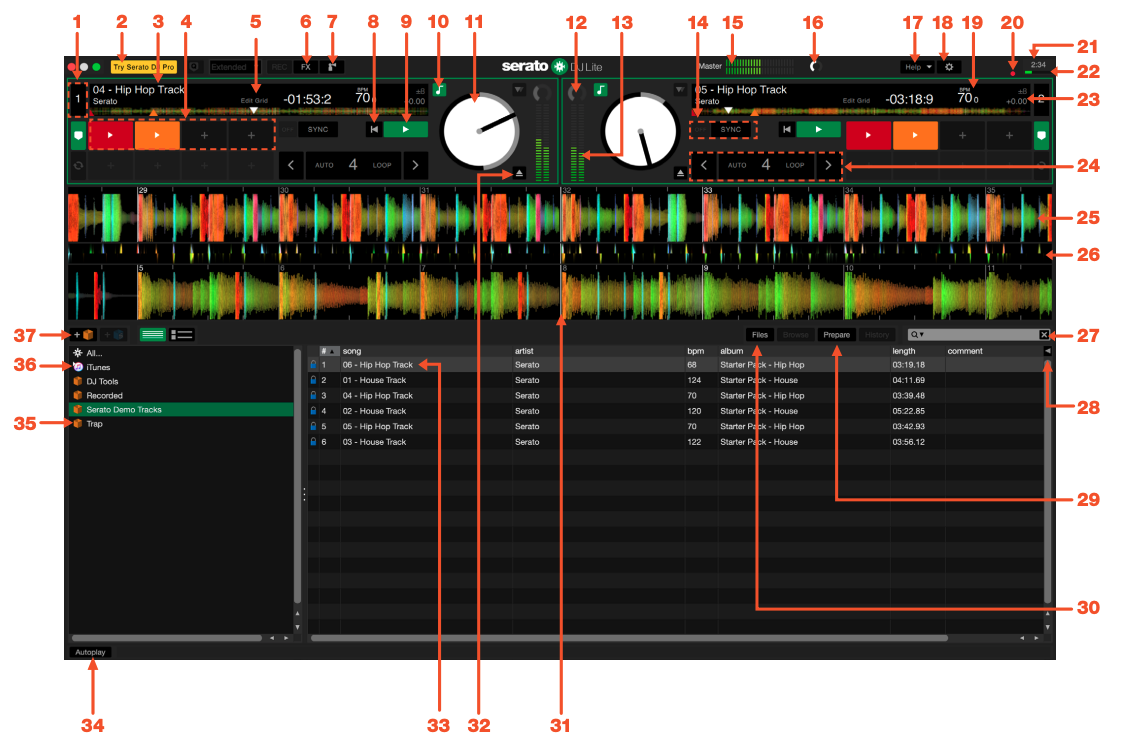The image size is (1122, 750).
Task: Adjust the Master output knob
Action: [814, 67]
